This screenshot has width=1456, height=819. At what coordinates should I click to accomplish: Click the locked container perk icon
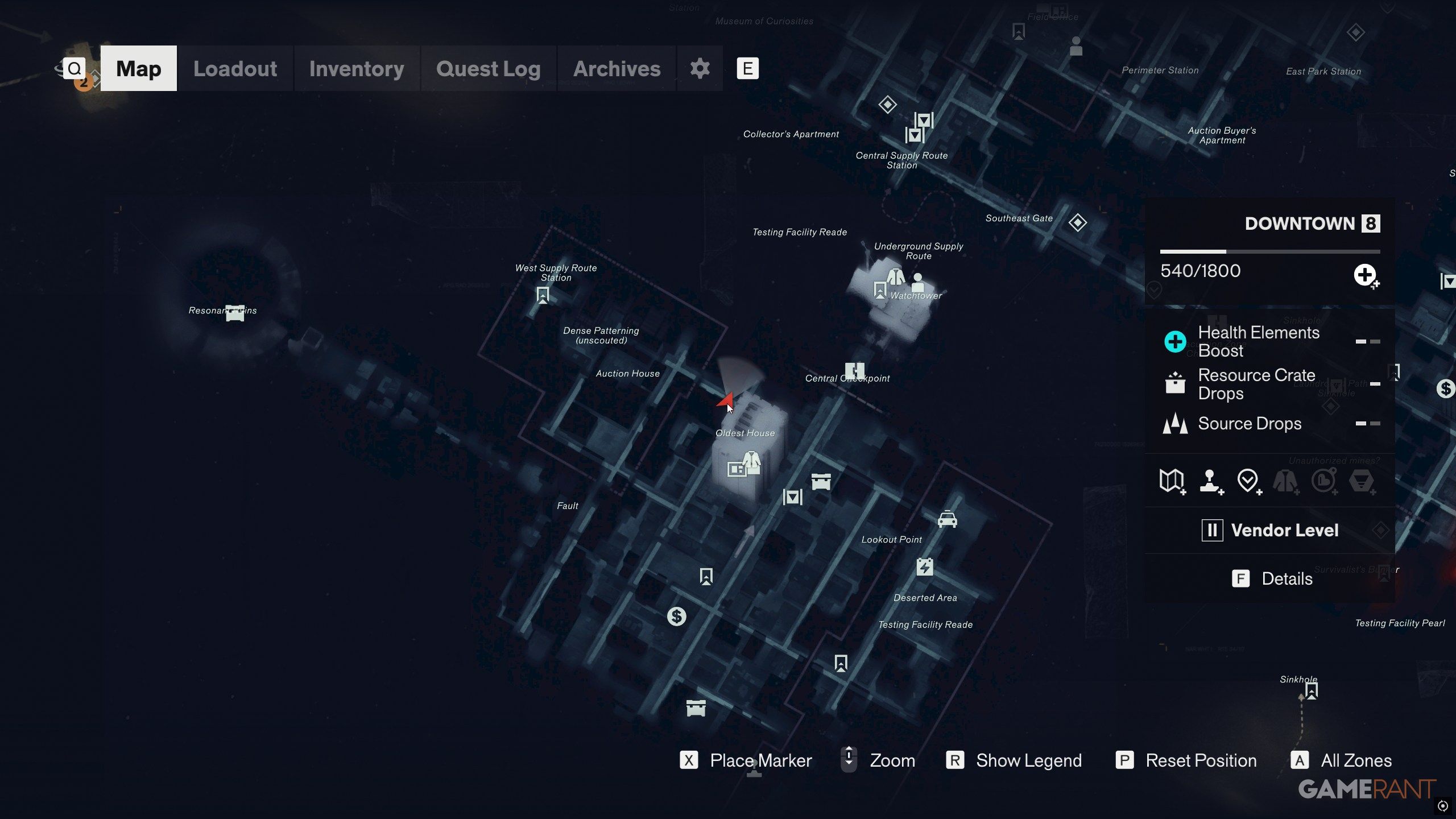pos(1362,481)
